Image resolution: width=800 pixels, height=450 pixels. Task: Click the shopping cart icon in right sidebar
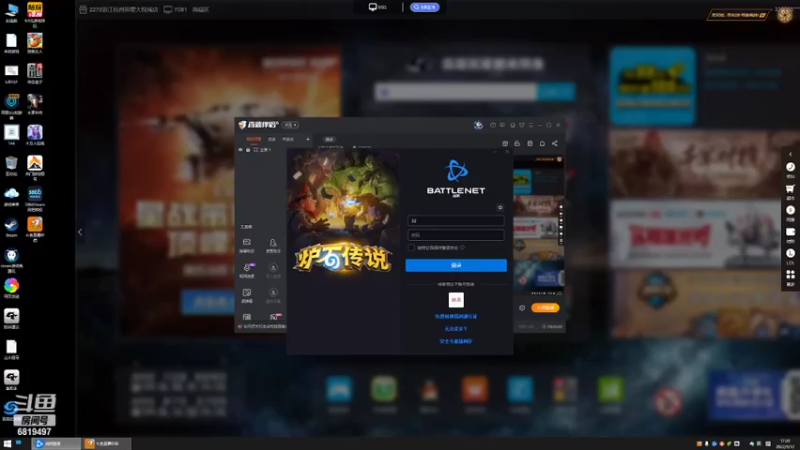tap(790, 188)
